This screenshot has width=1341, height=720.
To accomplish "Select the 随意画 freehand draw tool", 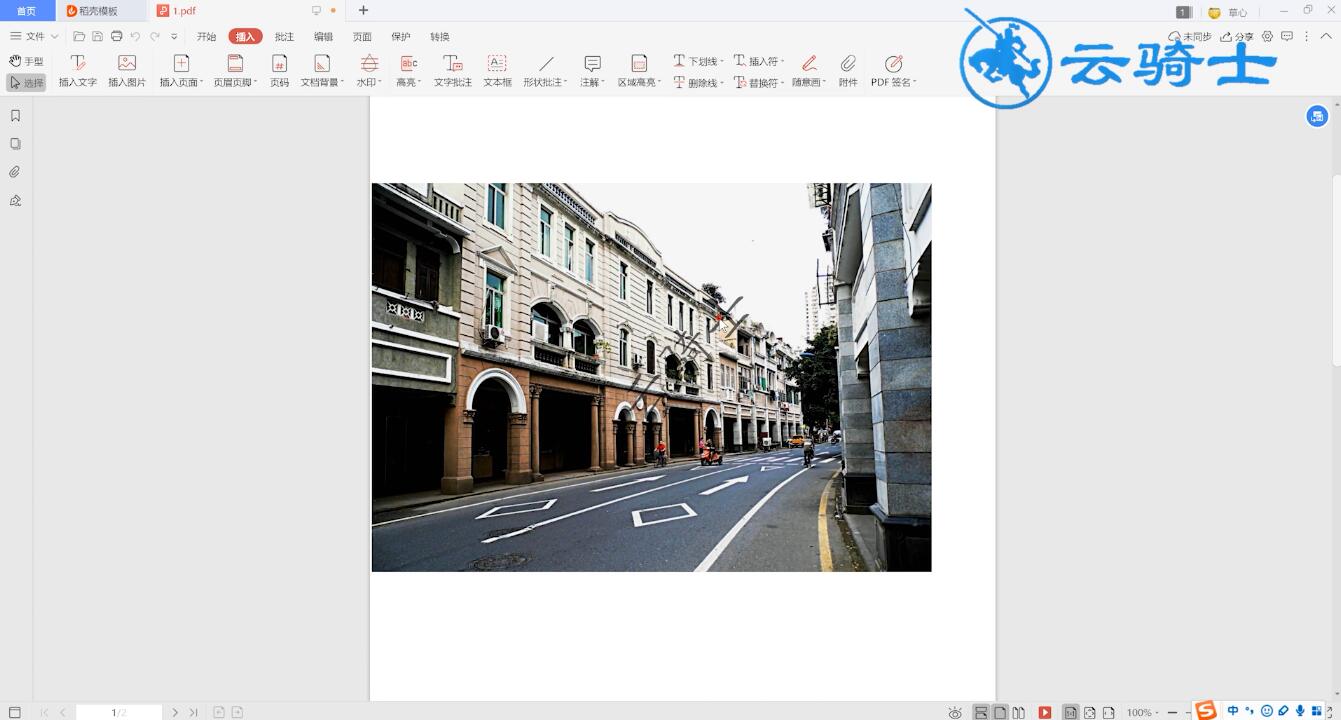I will [809, 71].
